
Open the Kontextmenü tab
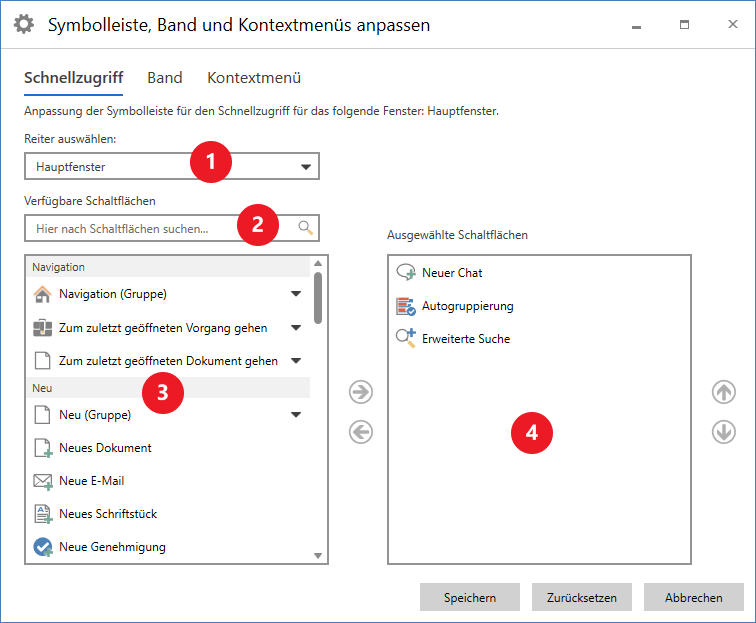[x=254, y=78]
